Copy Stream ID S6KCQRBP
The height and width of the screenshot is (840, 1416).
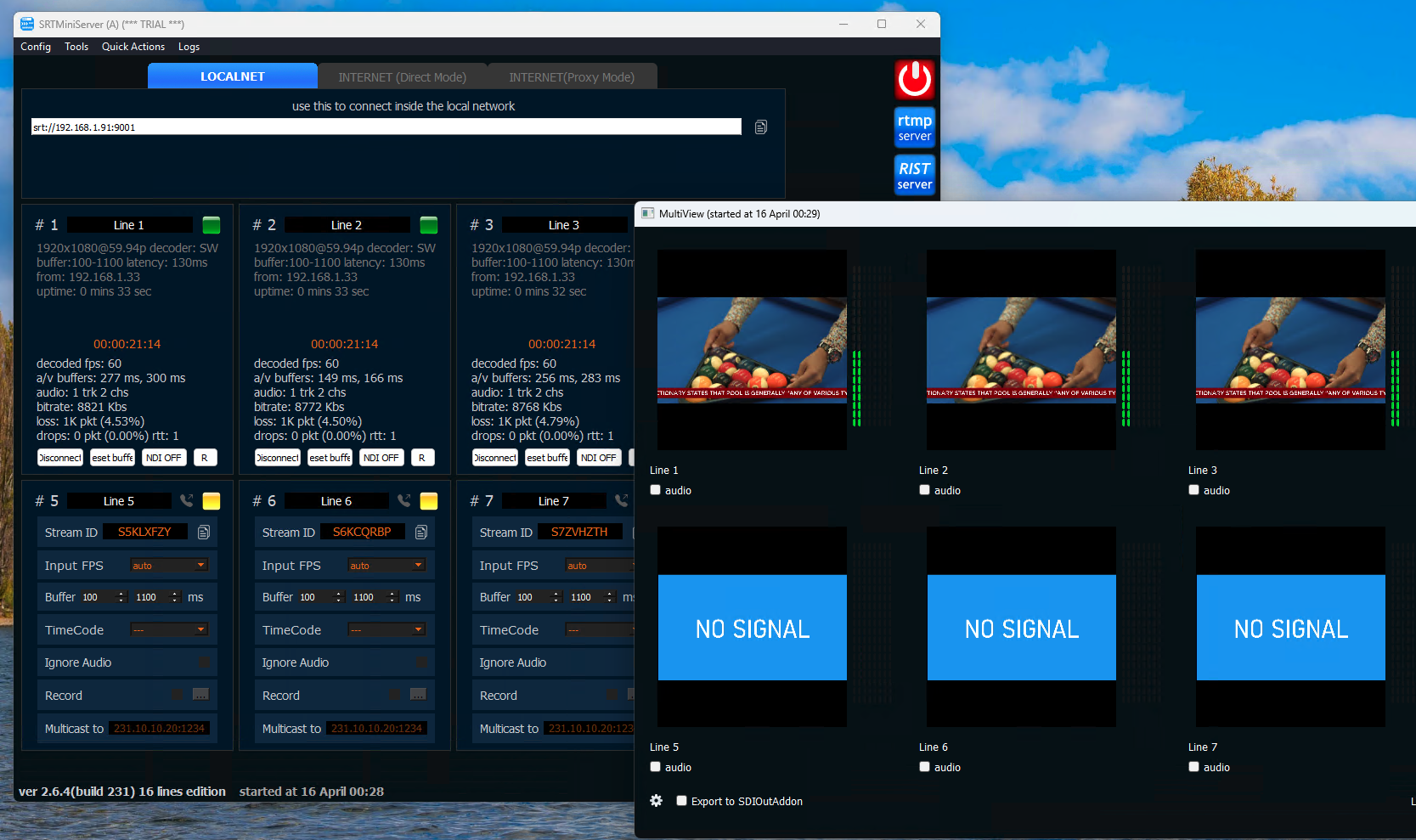[421, 533]
